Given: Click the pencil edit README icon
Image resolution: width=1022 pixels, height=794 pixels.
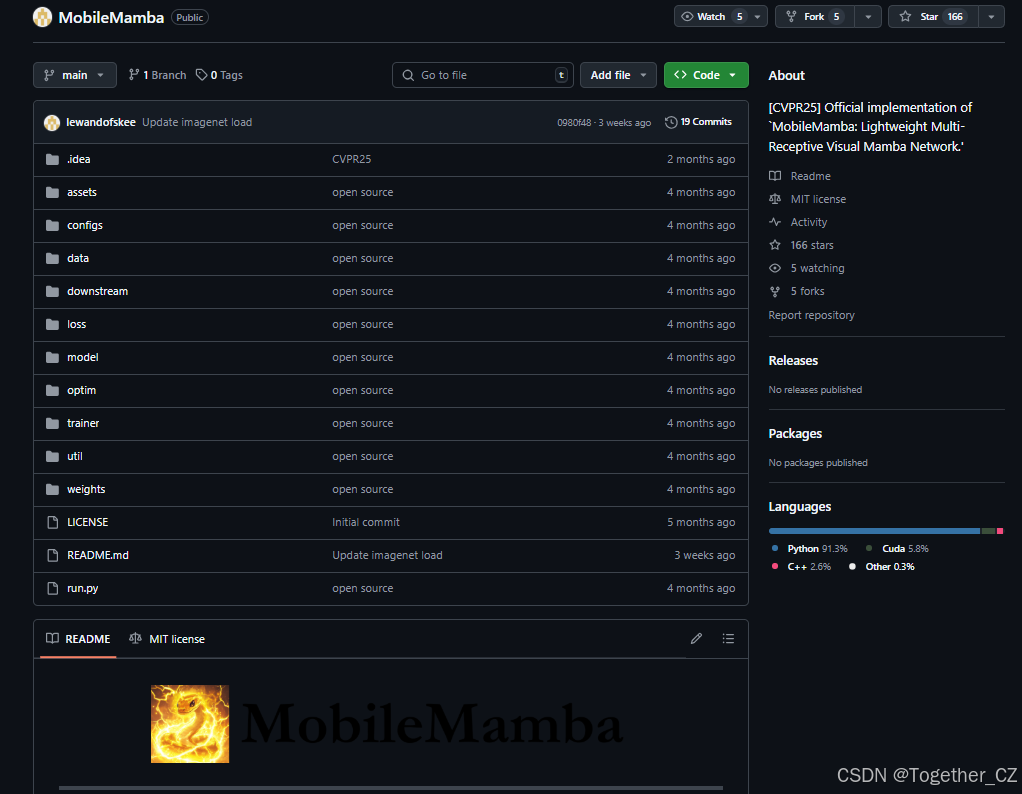Looking at the screenshot, I should 696,639.
